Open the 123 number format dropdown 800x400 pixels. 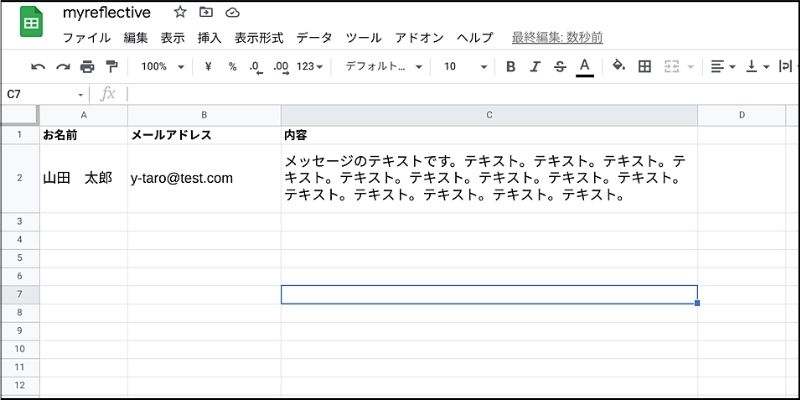tap(309, 66)
